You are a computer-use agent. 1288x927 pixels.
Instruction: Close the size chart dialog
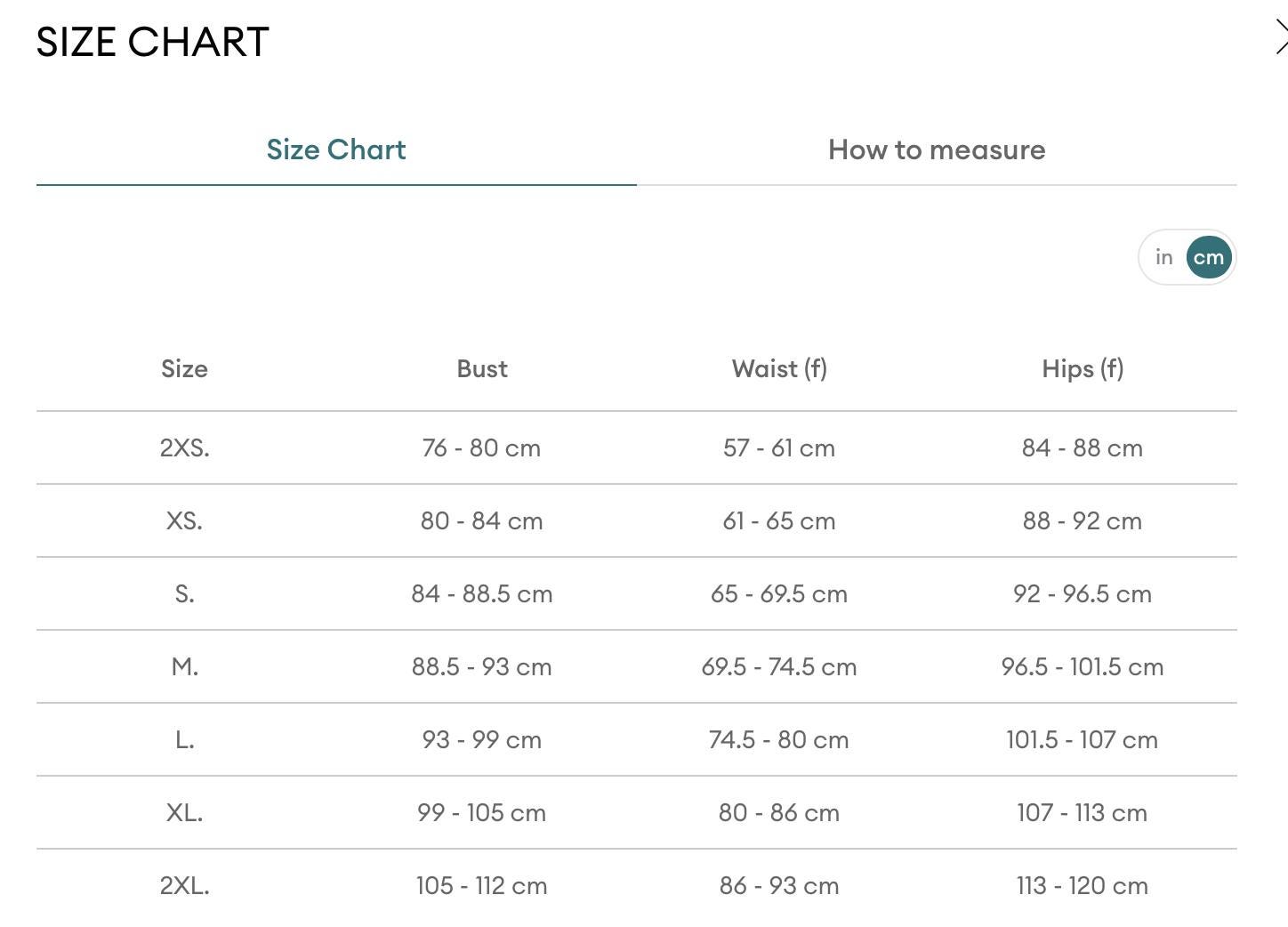point(1281,38)
